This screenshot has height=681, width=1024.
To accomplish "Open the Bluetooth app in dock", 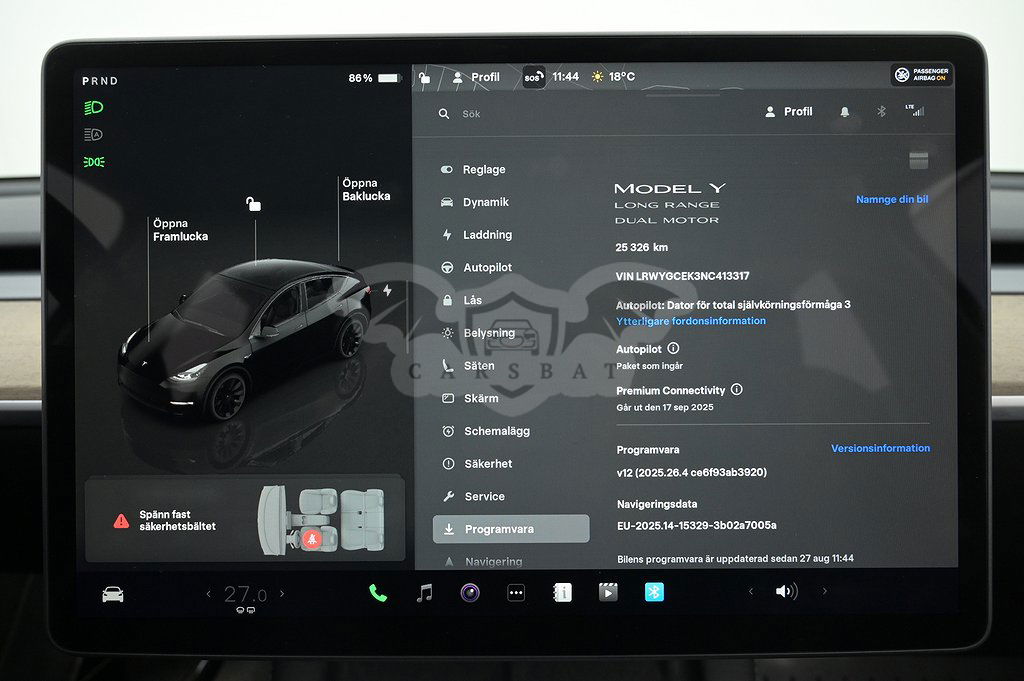I will [654, 593].
